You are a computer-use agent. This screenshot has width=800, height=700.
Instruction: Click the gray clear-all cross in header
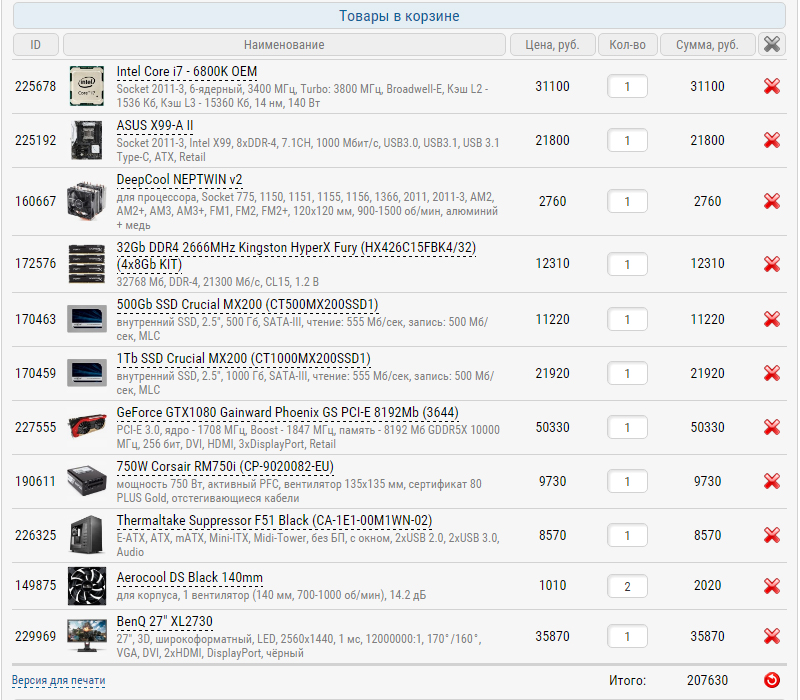pos(771,44)
